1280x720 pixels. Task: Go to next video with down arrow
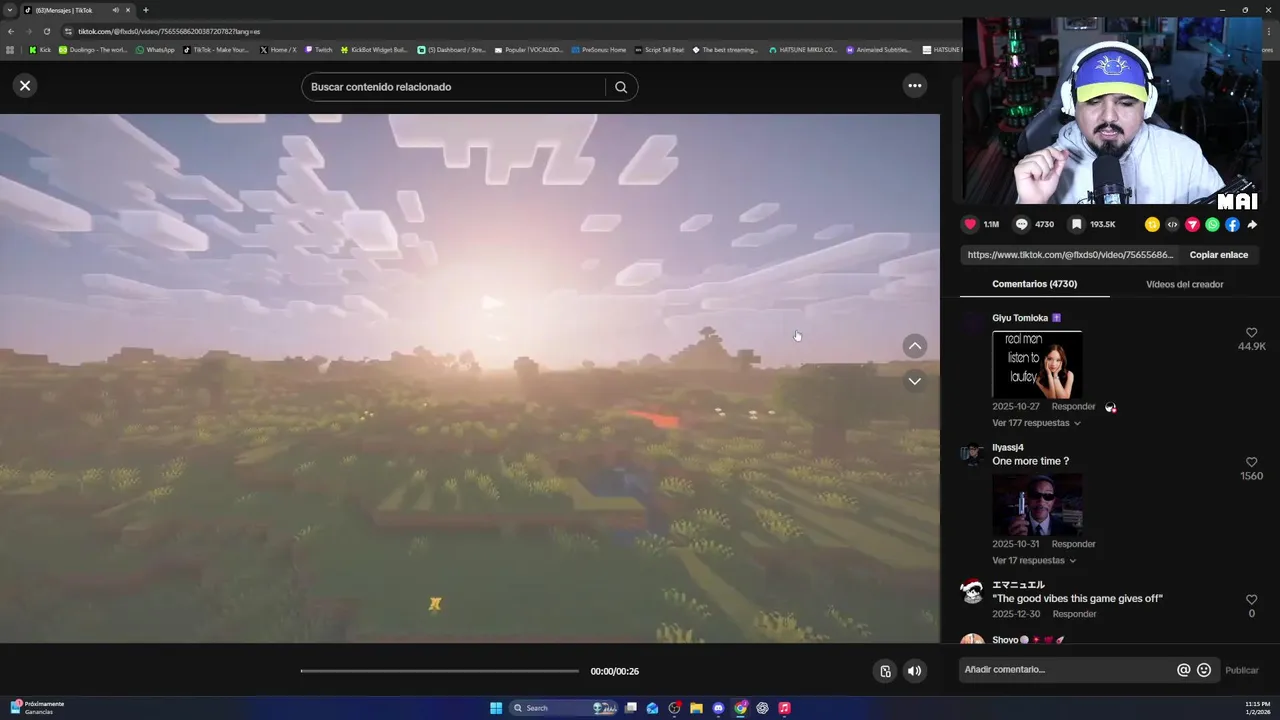click(x=914, y=381)
